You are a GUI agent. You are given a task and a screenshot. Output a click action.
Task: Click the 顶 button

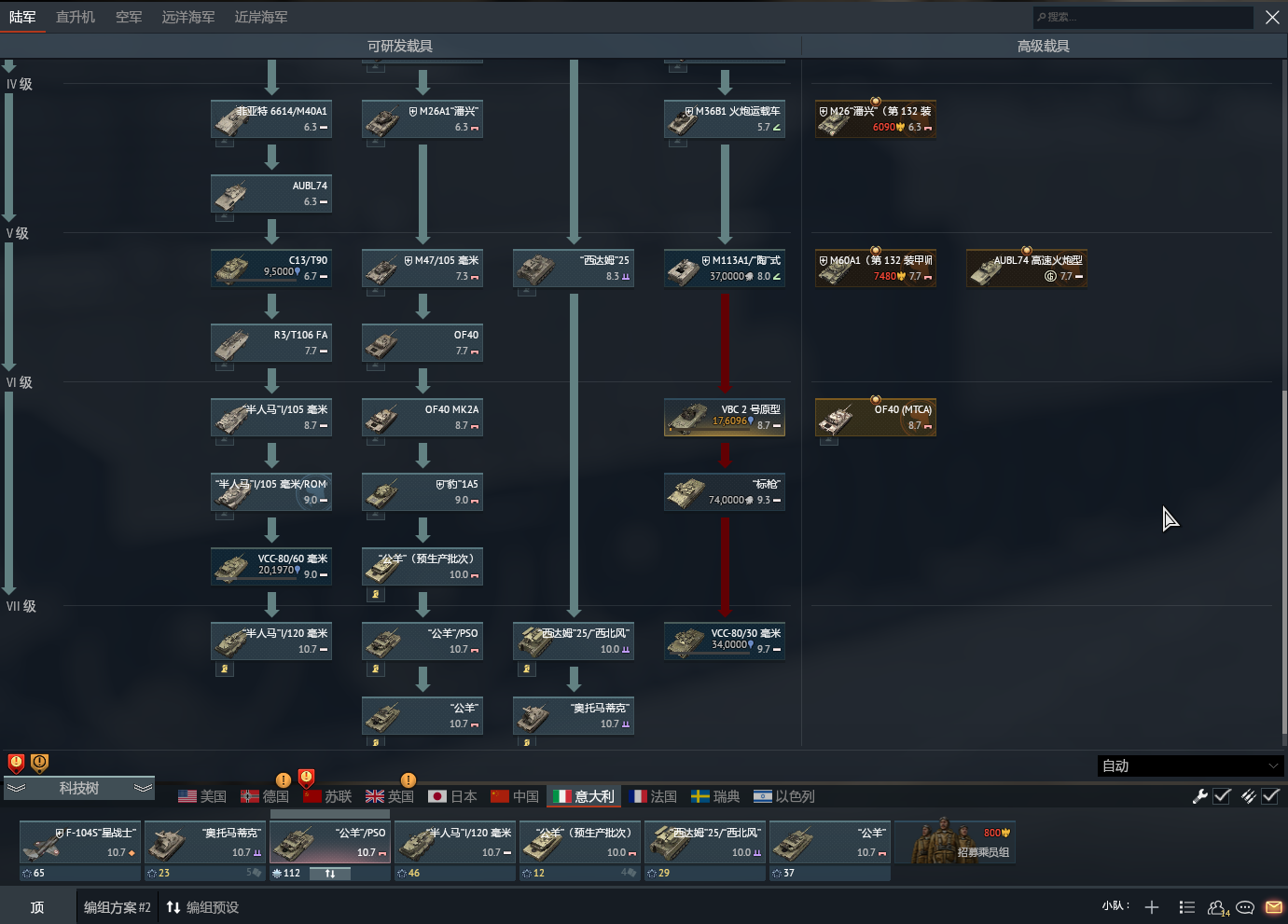coord(37,907)
